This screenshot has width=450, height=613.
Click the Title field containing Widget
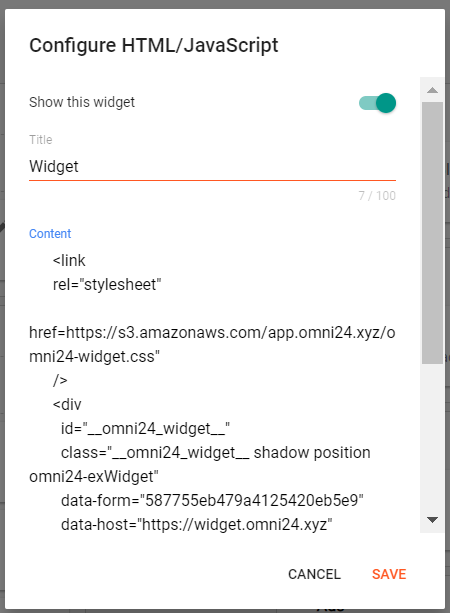tap(212, 167)
